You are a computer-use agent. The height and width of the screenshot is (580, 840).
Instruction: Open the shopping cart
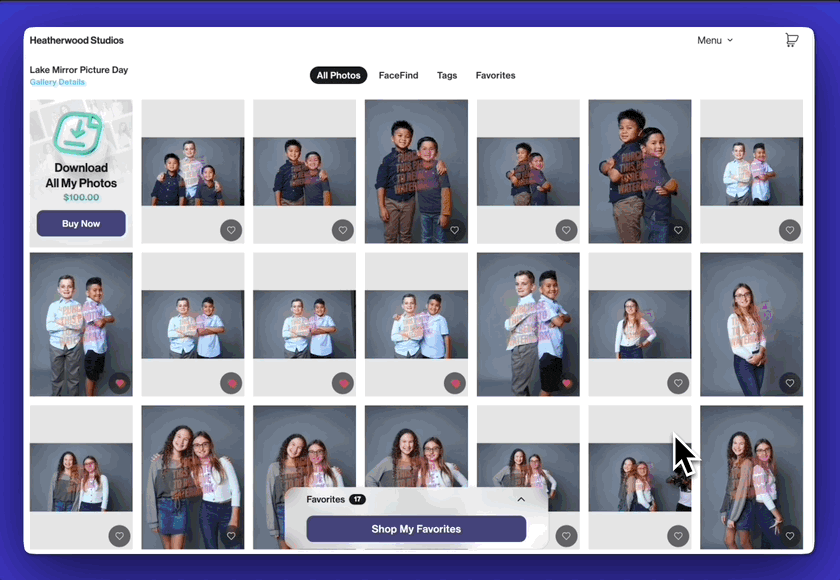pos(791,40)
